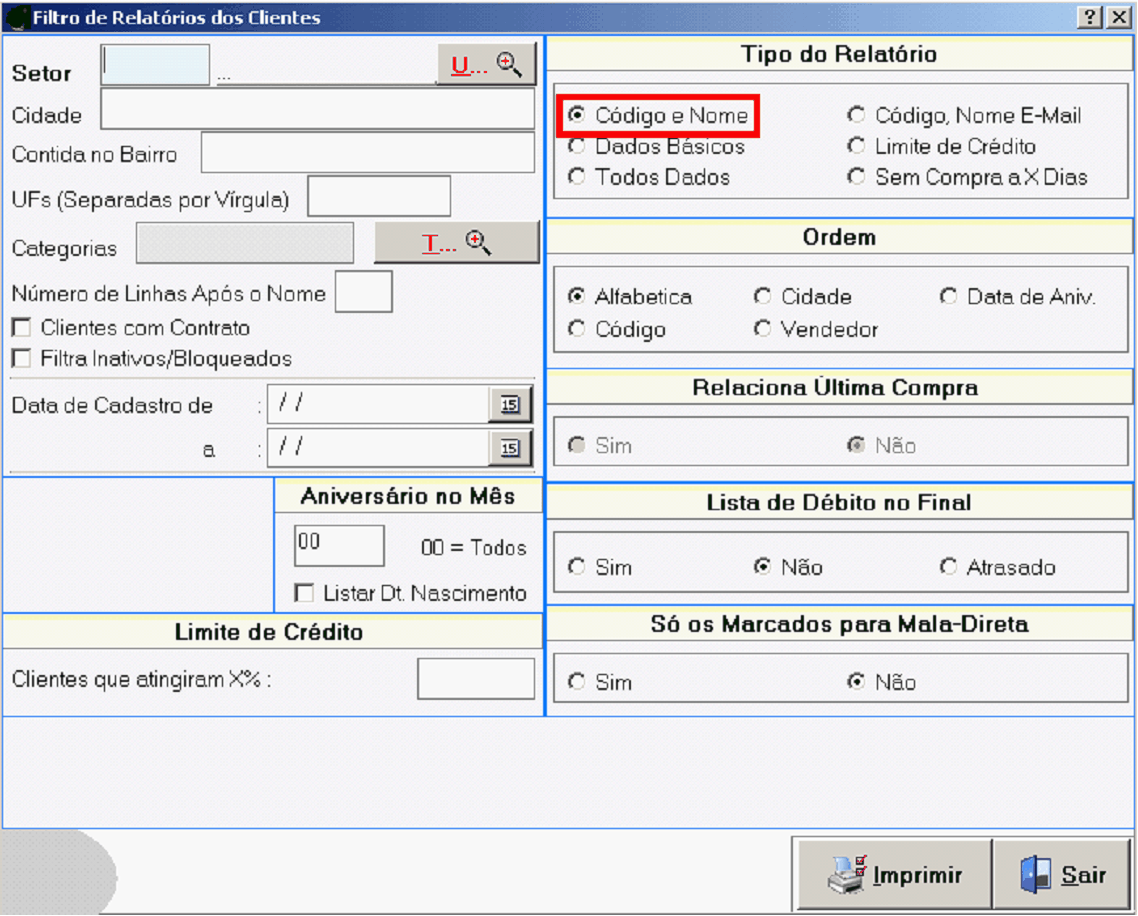
Task: Click the Contida no Bairro field
Action: [367, 153]
